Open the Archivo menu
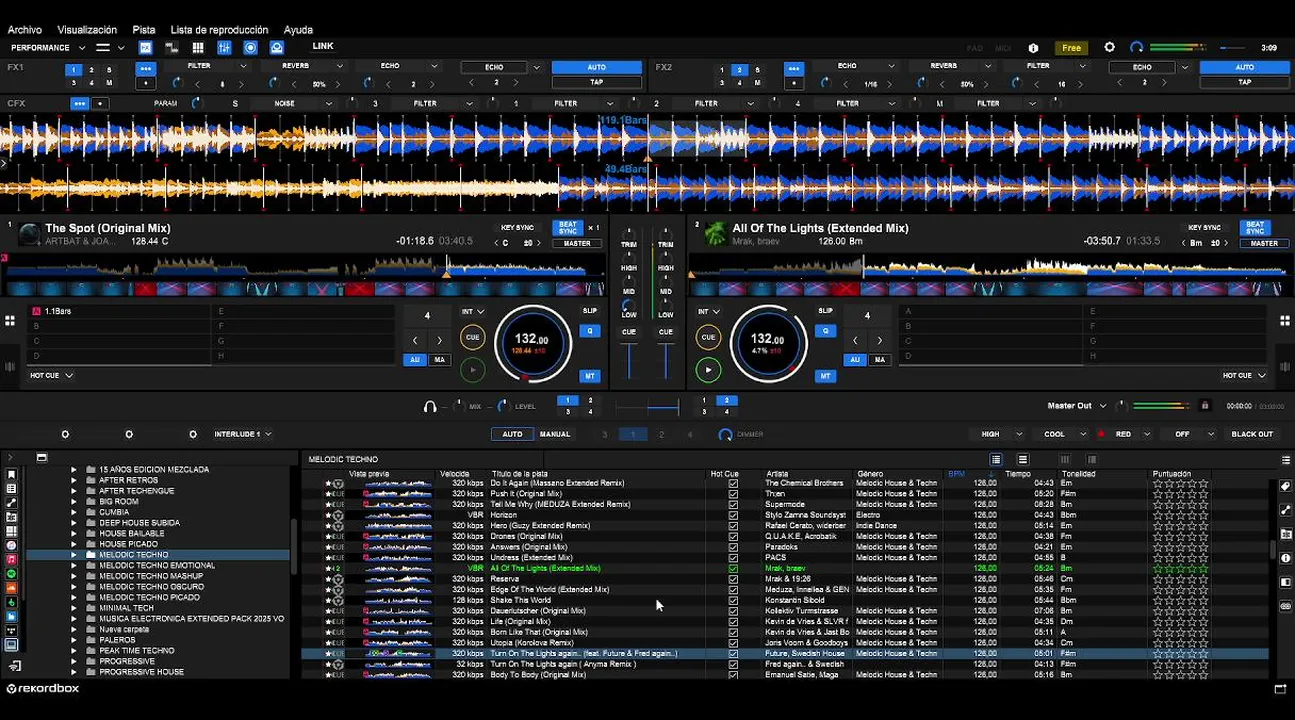The height and width of the screenshot is (720, 1295). click(x=25, y=30)
